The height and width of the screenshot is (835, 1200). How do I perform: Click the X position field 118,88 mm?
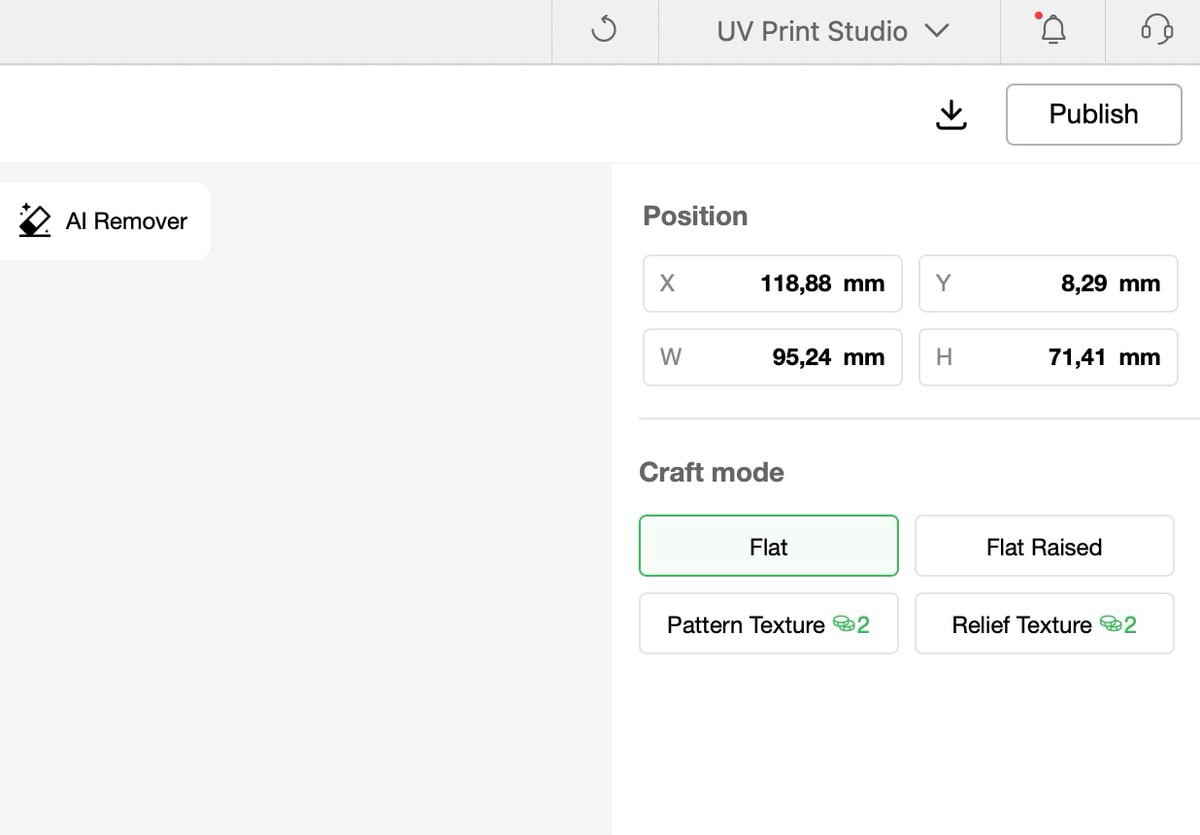coord(772,284)
